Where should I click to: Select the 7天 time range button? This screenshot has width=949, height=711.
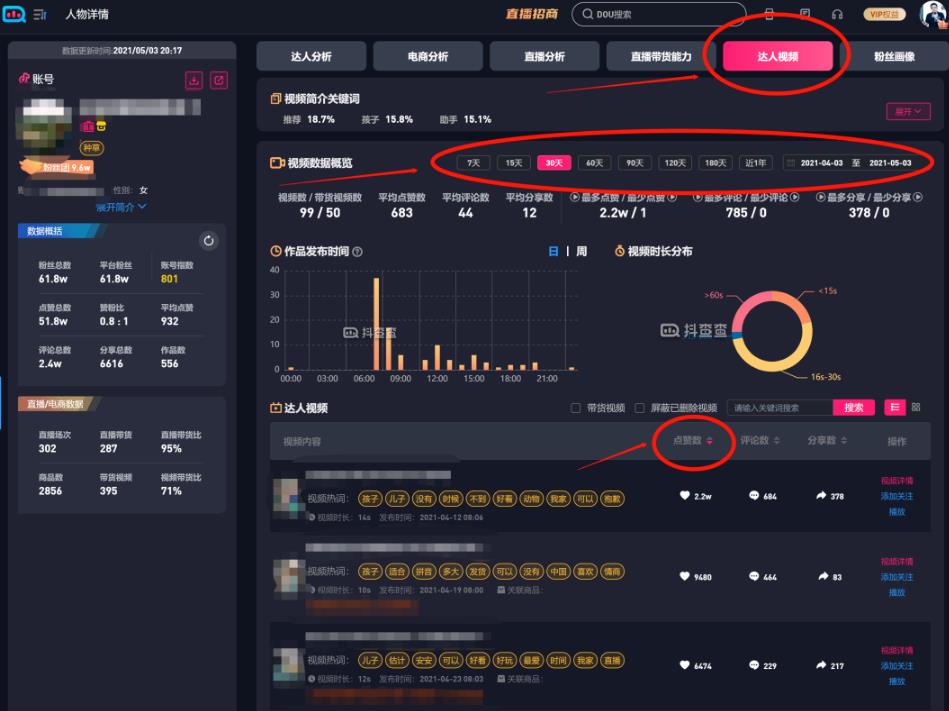click(x=473, y=163)
